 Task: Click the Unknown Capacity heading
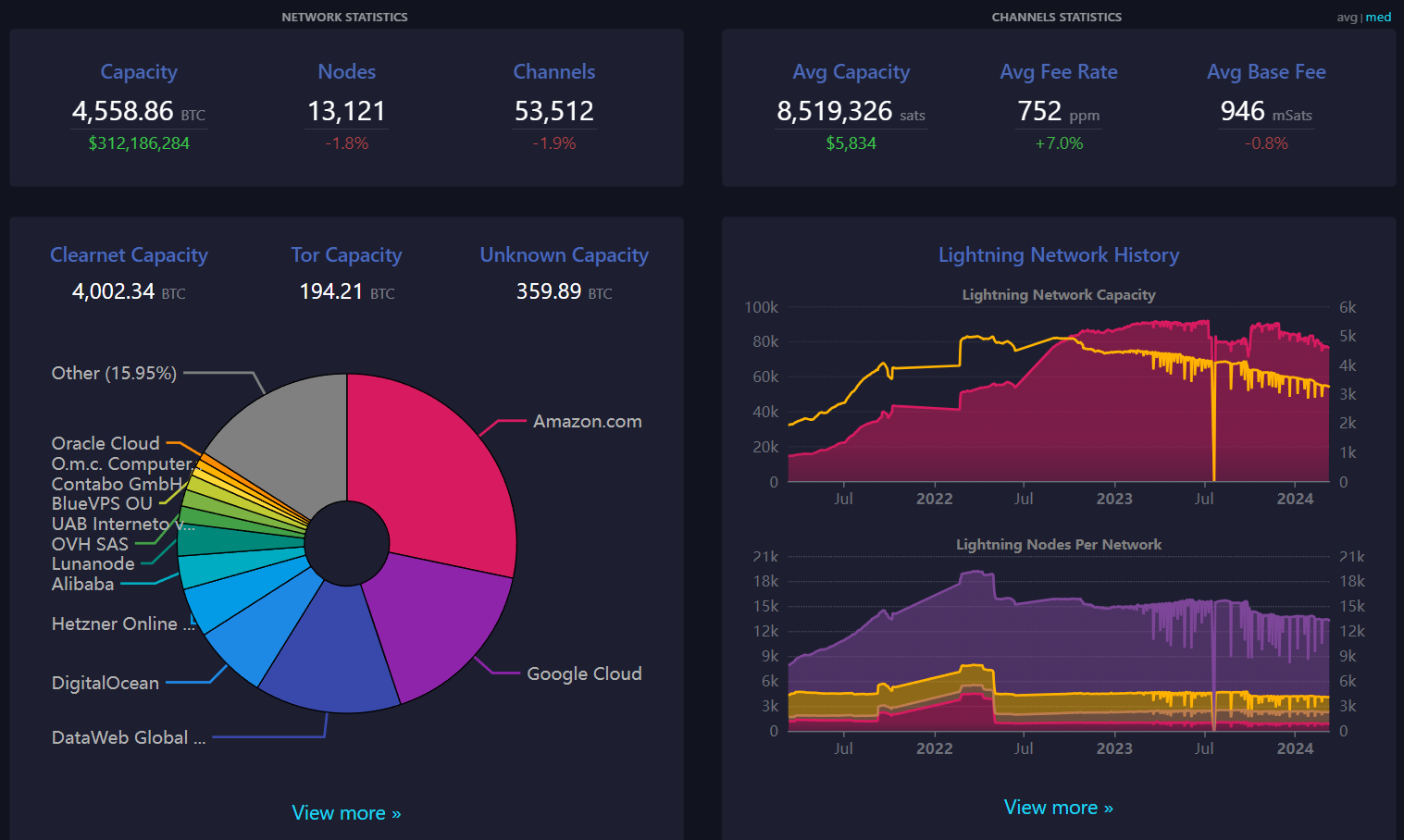pyautogui.click(x=564, y=255)
